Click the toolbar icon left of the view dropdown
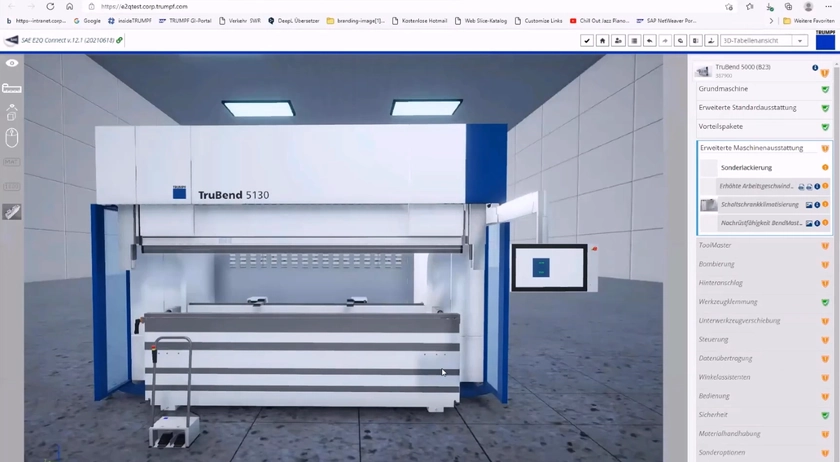Viewport: 840px width, 462px height. point(711,41)
